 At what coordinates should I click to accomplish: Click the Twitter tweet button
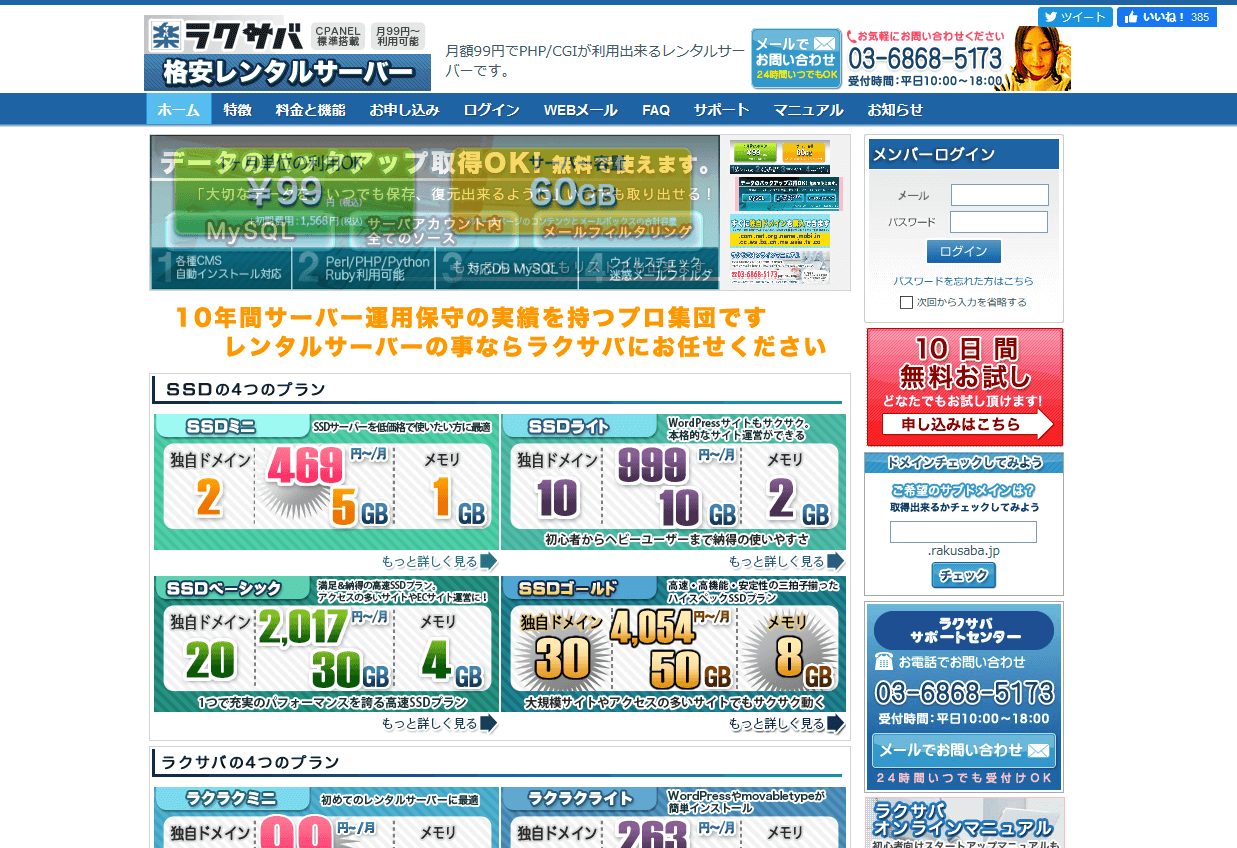(x=1075, y=17)
